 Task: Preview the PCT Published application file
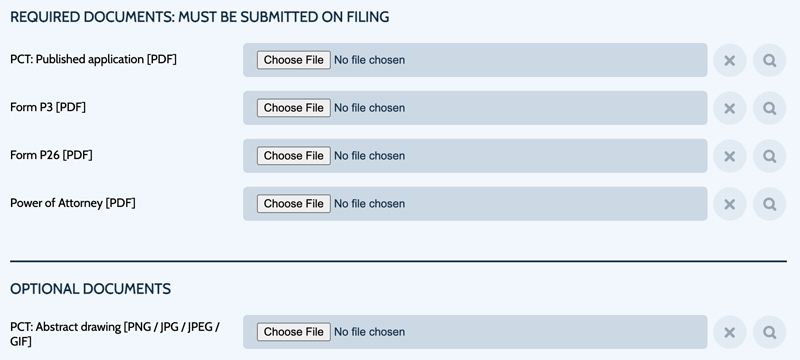click(x=769, y=60)
